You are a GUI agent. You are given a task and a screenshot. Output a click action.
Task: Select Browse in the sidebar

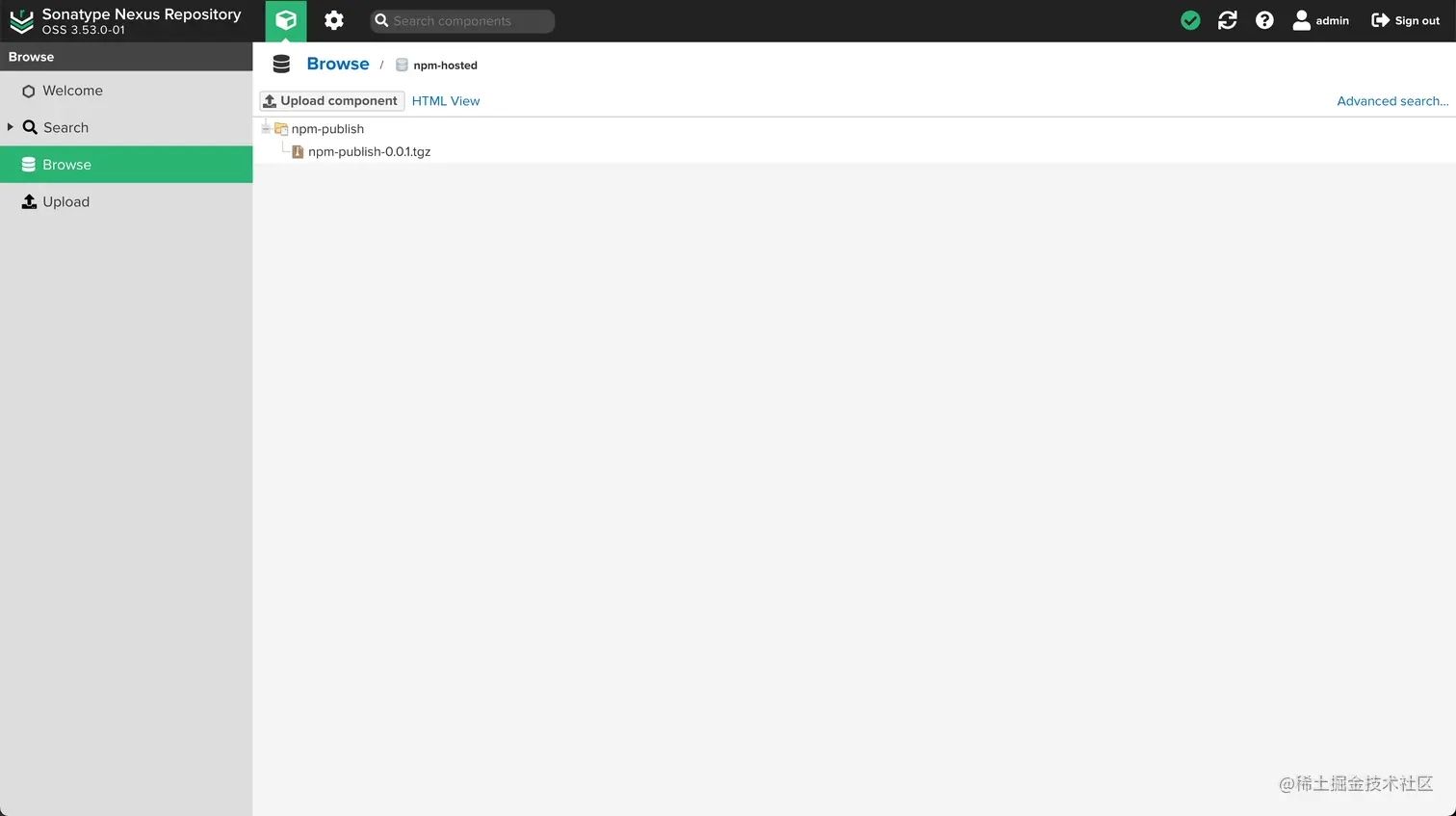(x=126, y=165)
